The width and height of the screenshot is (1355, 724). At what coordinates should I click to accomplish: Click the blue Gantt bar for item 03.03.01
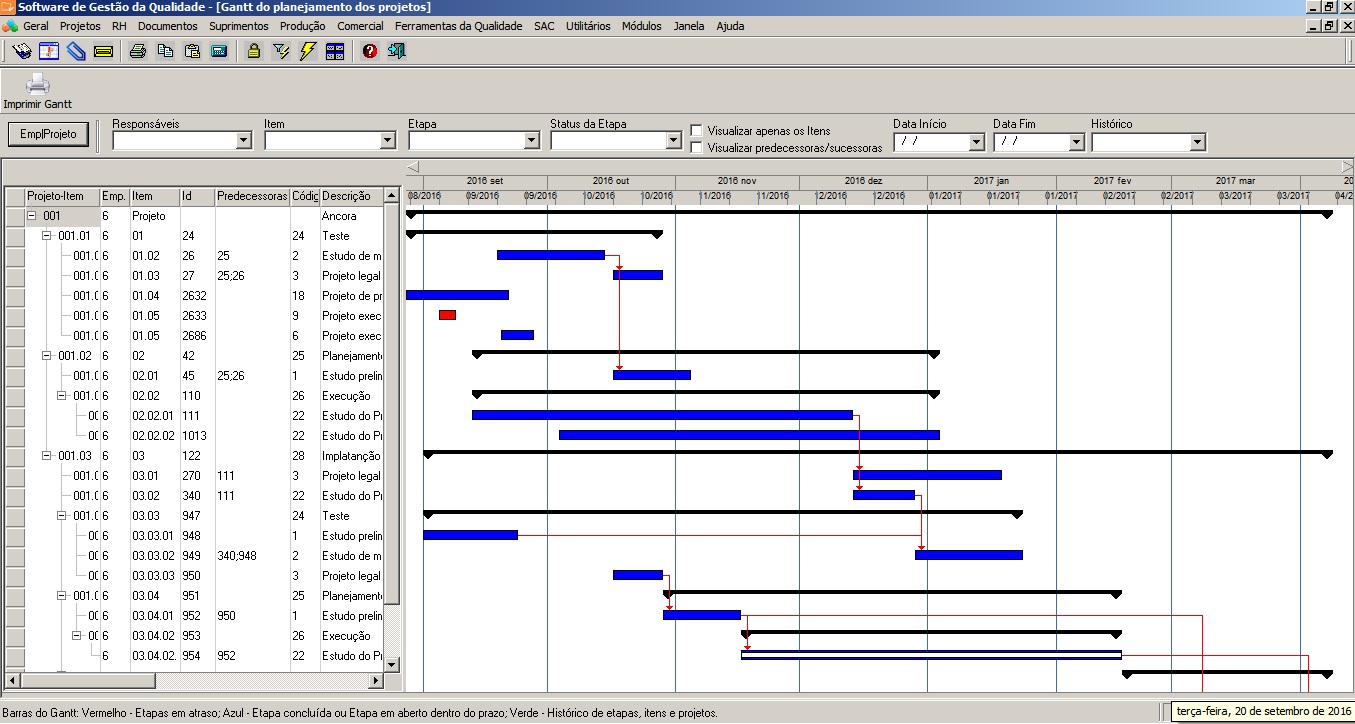(470, 535)
